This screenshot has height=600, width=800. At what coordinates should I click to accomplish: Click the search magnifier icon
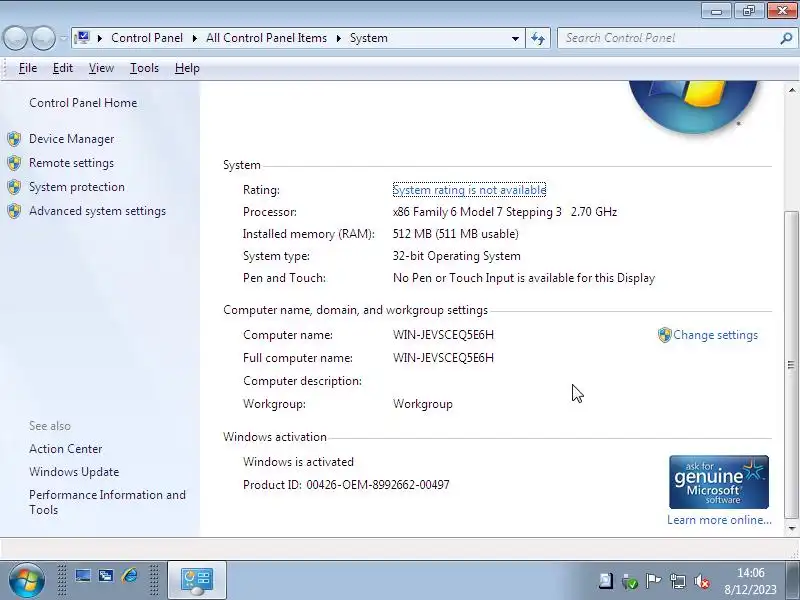tap(786, 38)
